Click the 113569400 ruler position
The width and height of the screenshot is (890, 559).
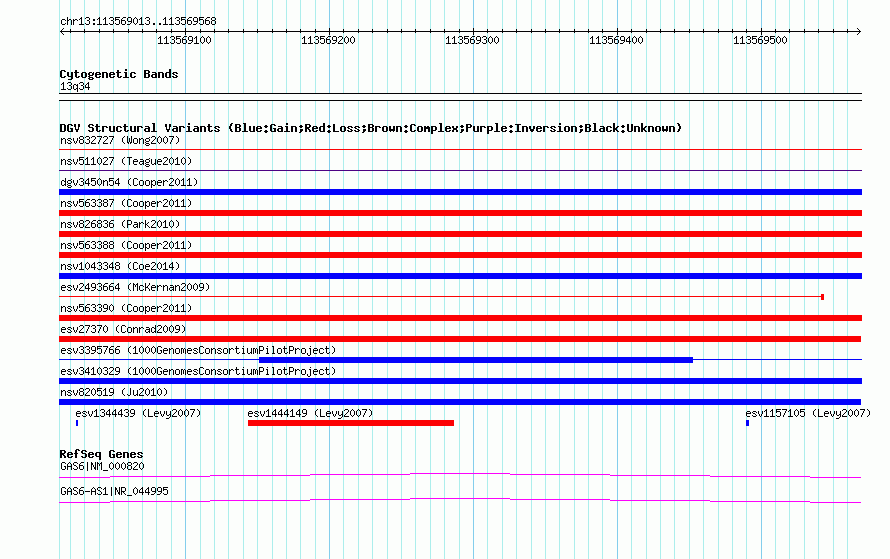(616, 40)
